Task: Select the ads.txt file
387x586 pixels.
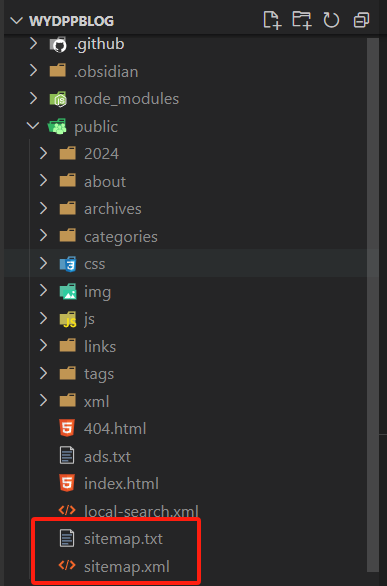Action: (108, 456)
